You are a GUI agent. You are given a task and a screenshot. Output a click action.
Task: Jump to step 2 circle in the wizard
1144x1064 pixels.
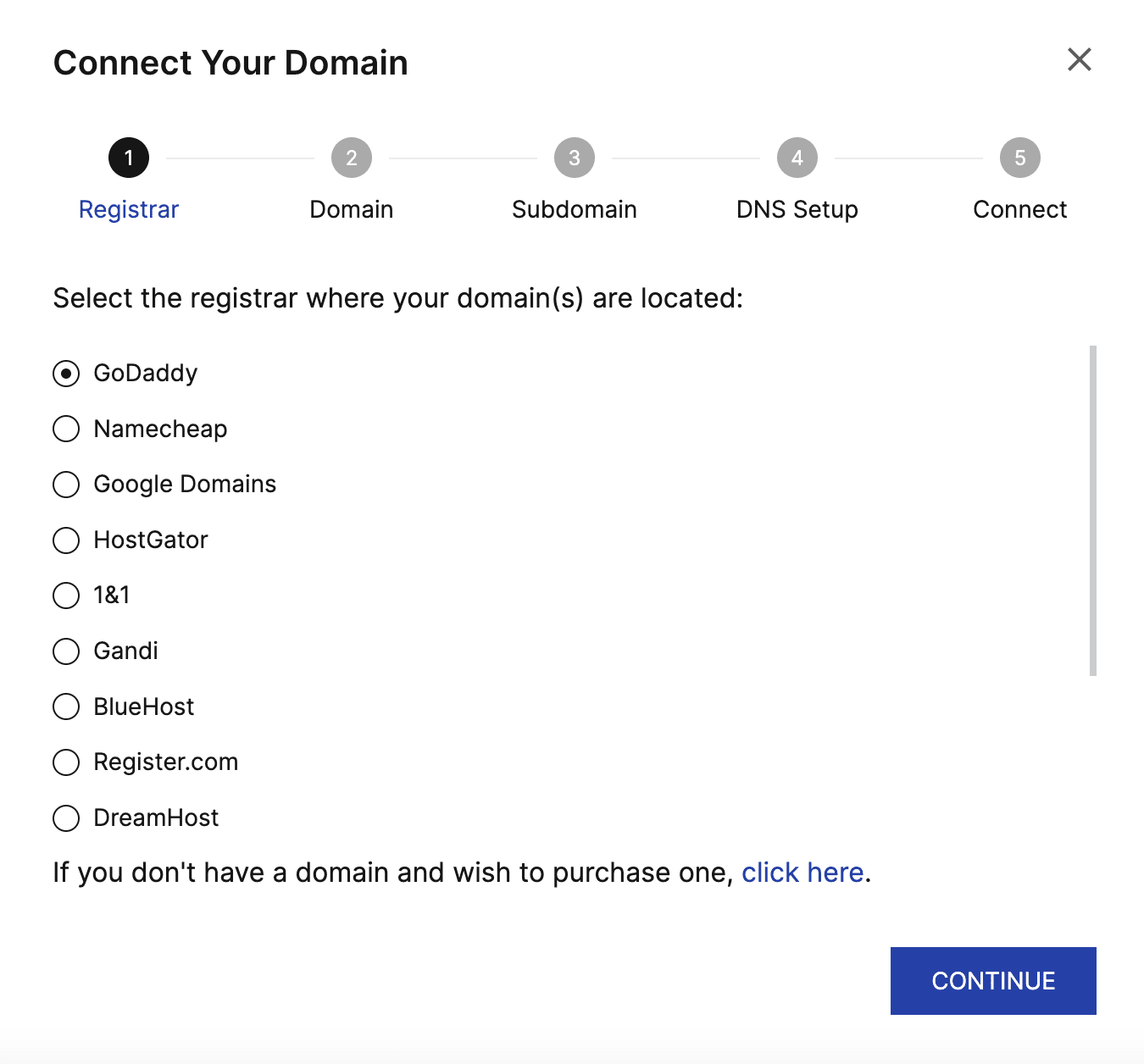[352, 158]
